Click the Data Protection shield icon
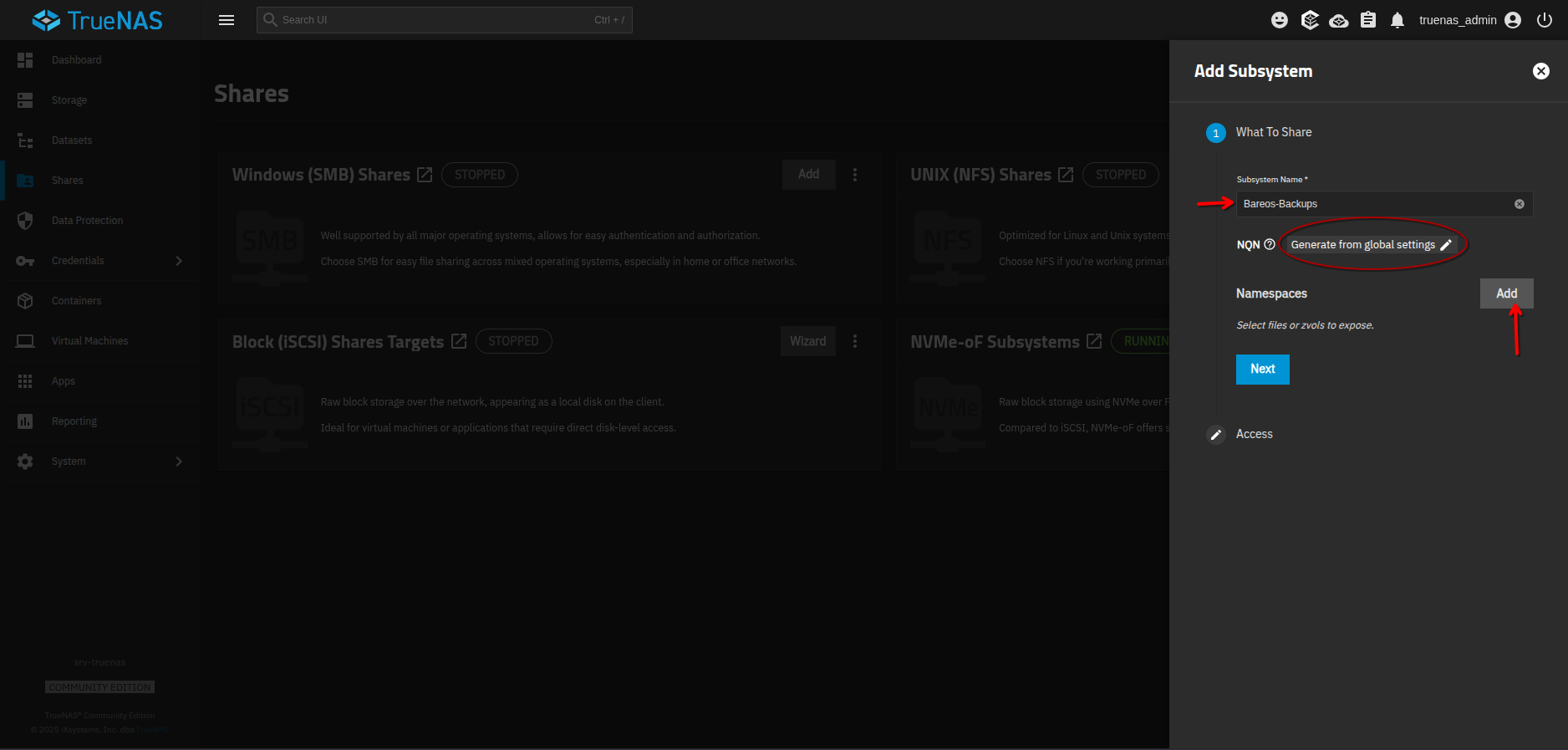1568x750 pixels. [x=25, y=221]
